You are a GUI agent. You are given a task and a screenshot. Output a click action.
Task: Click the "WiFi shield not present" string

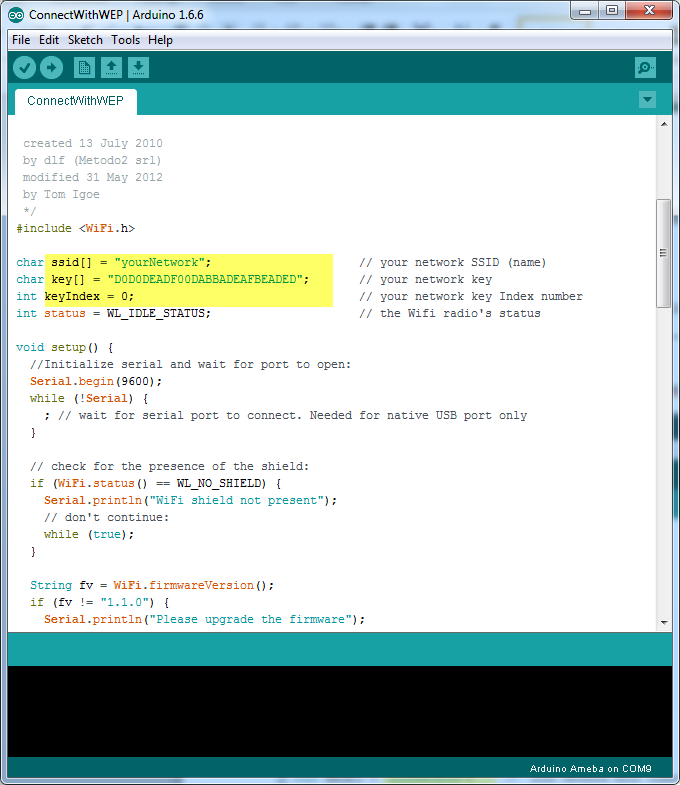coord(239,501)
